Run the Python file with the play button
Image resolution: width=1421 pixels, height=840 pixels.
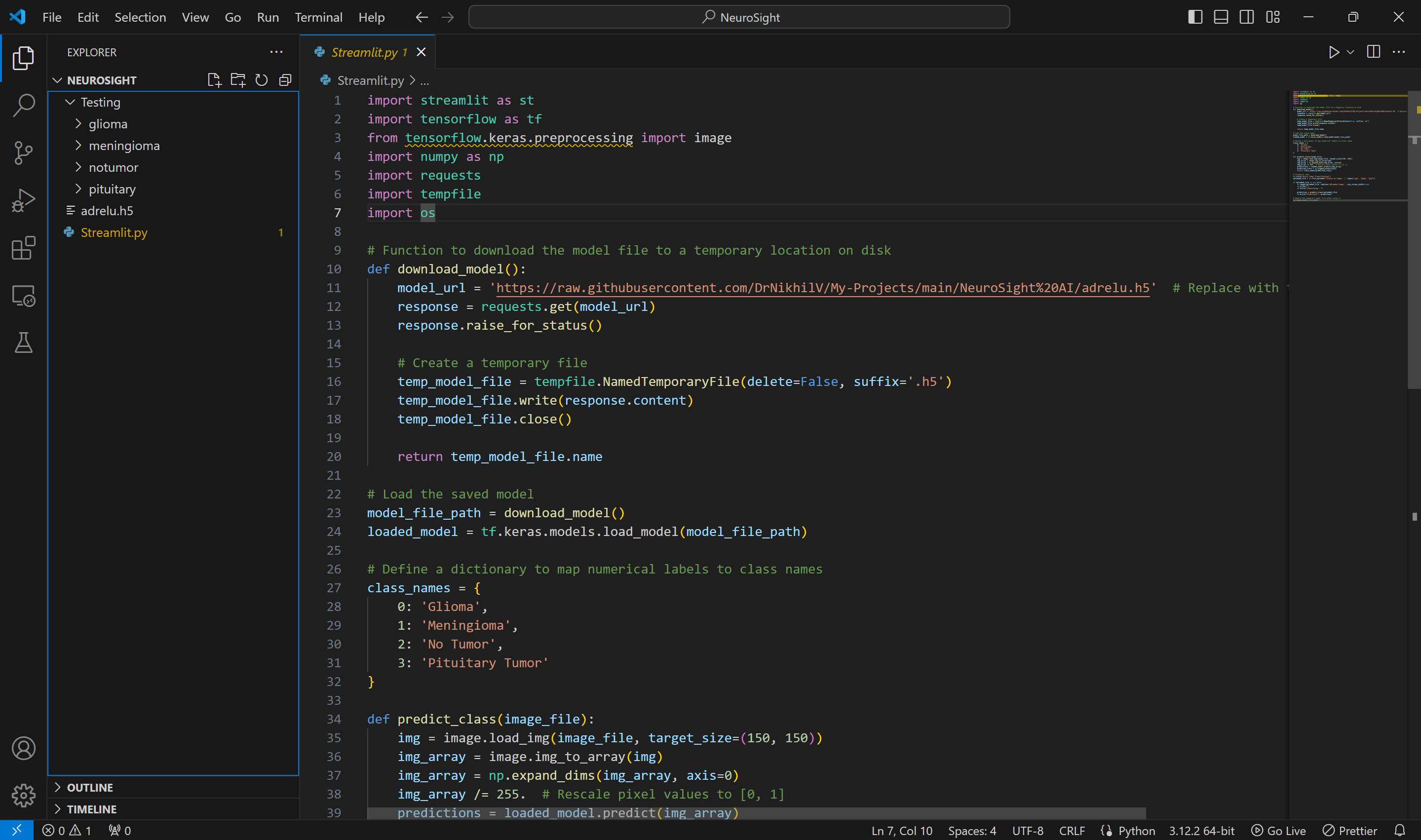1333,52
